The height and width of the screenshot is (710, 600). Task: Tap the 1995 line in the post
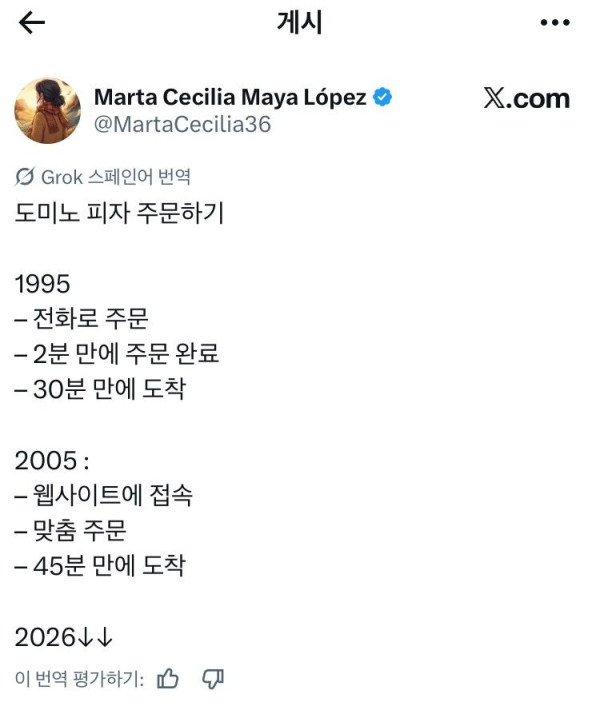[42, 284]
